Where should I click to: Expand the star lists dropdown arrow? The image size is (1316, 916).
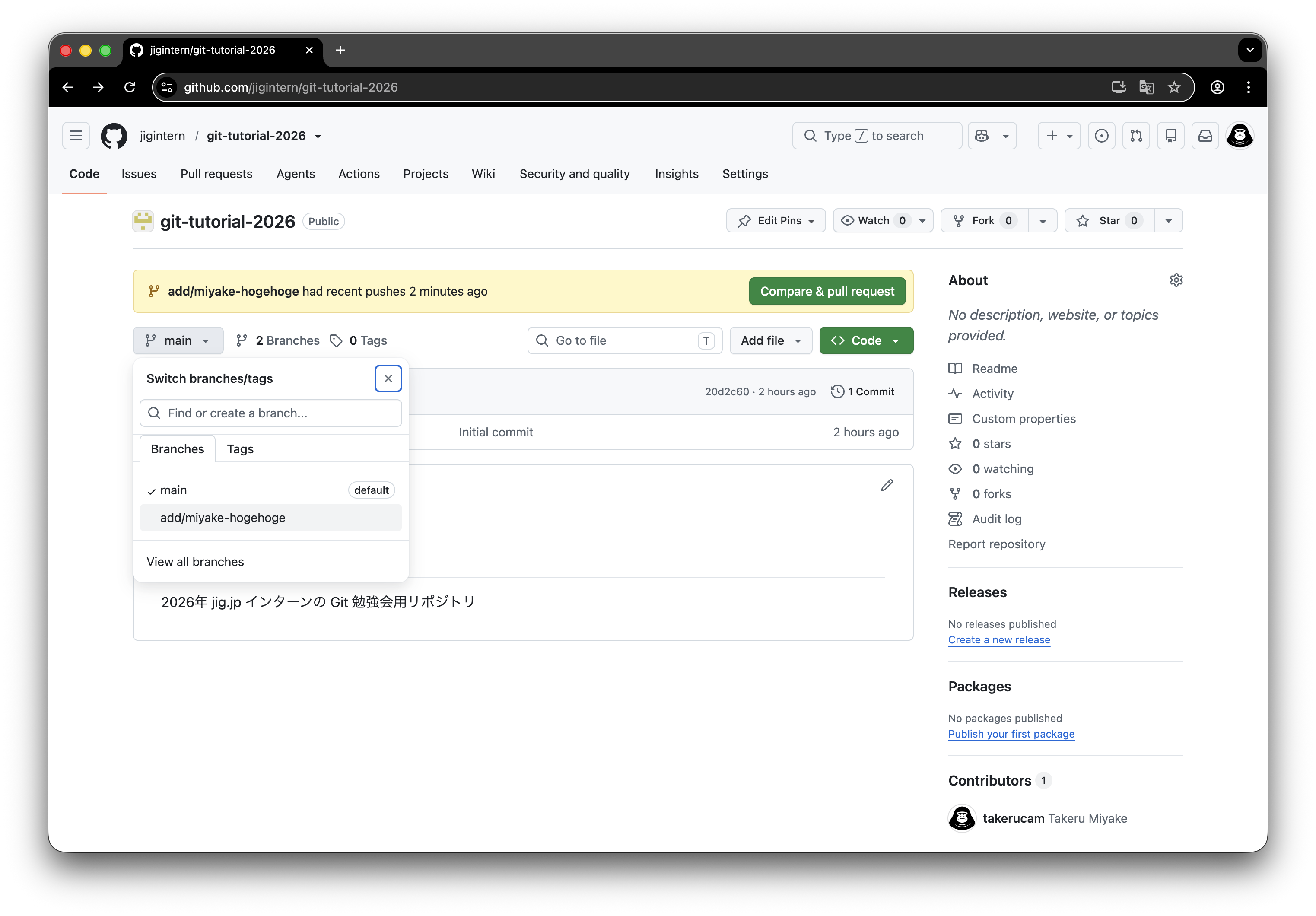click(1168, 221)
